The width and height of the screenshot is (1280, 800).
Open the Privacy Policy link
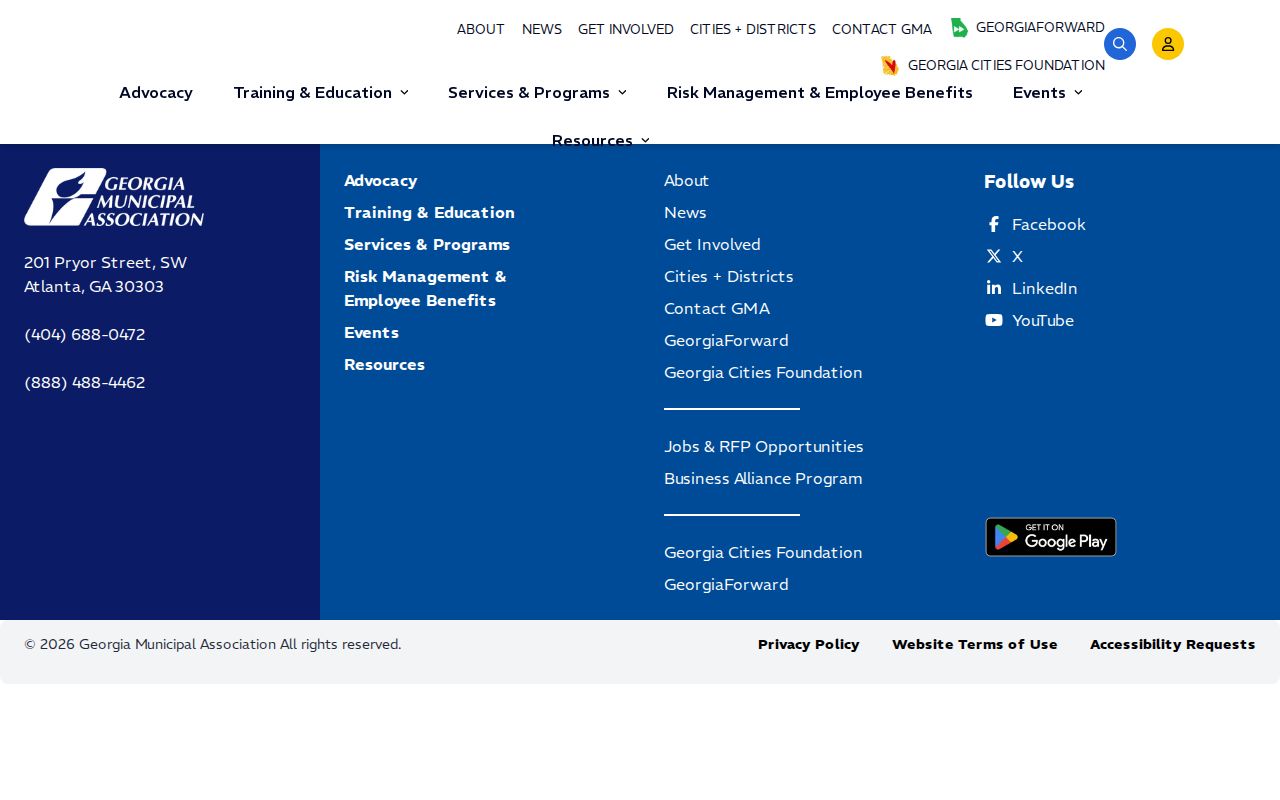pyautogui.click(x=809, y=645)
